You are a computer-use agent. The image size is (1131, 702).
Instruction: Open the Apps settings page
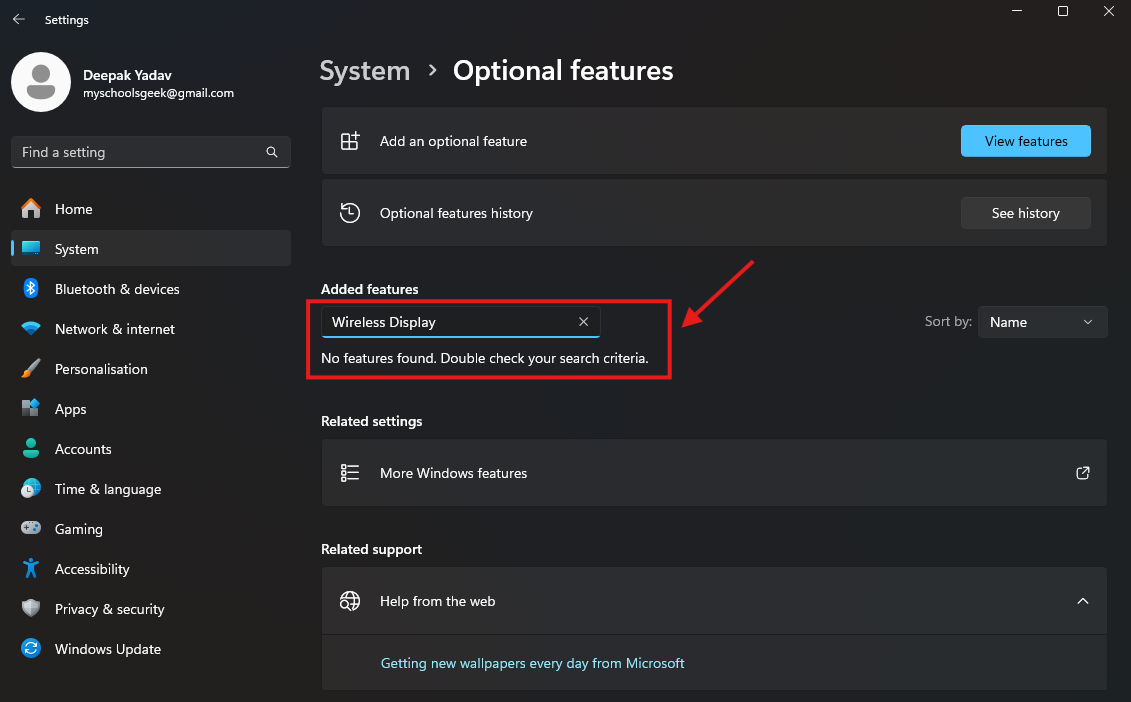click(x=151, y=408)
